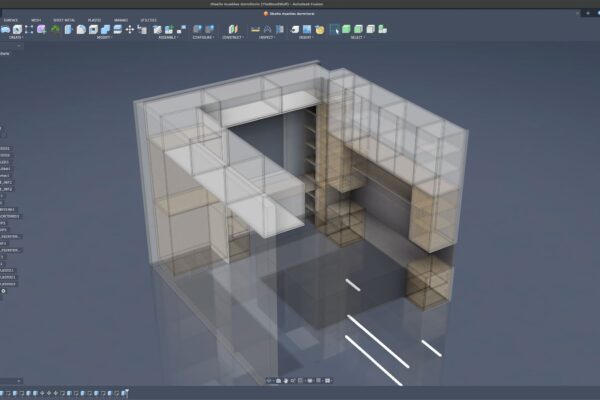This screenshot has height=400, width=600.
Task: Click the purple Create Form icon
Action: 41,29
